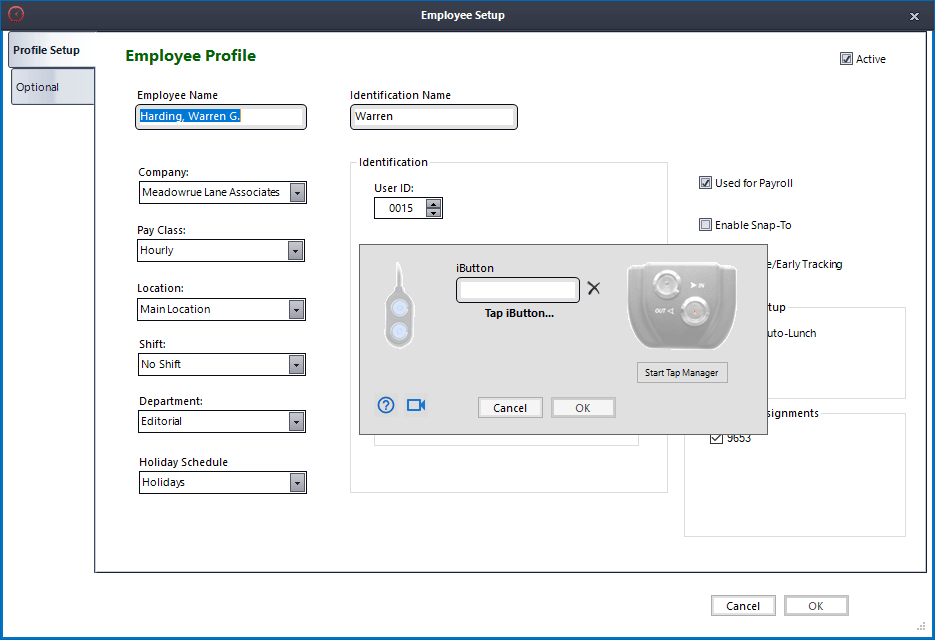Select the Profile Setup tab
Image resolution: width=935 pixels, height=640 pixels.
[46, 49]
